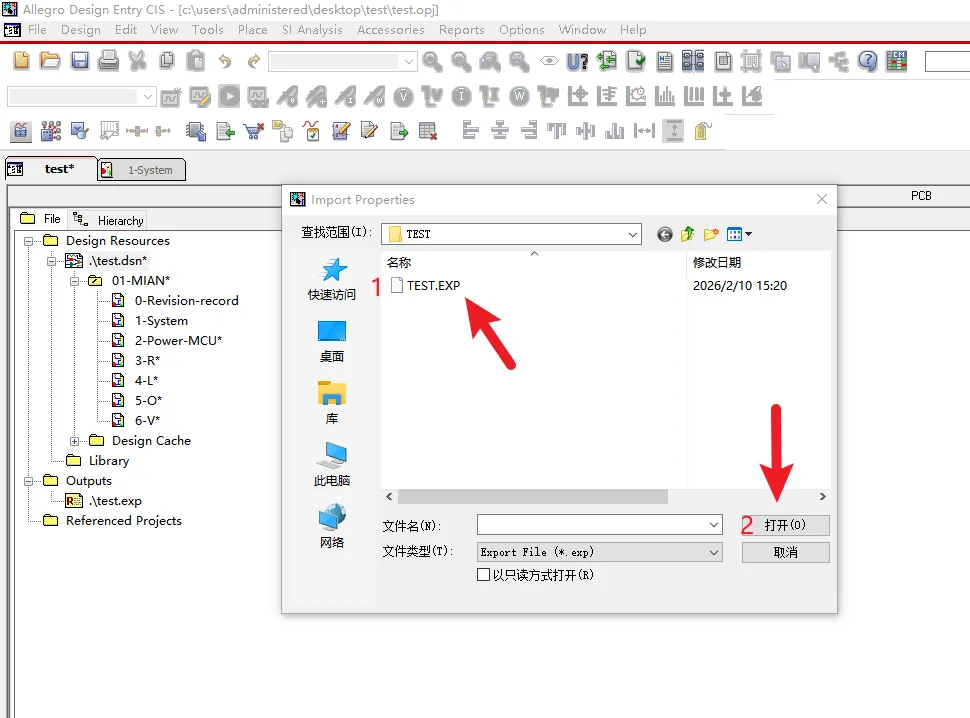Open the Place menu
Screen dimensions: 970x718
(x=252, y=30)
